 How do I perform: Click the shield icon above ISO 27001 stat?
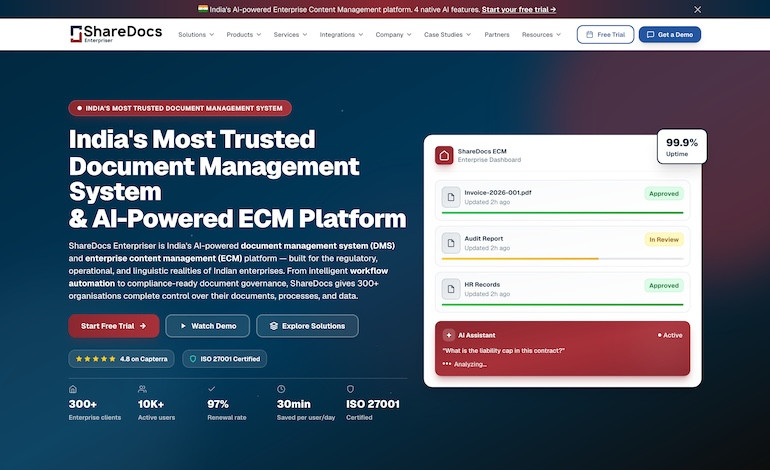pyautogui.click(x=350, y=389)
